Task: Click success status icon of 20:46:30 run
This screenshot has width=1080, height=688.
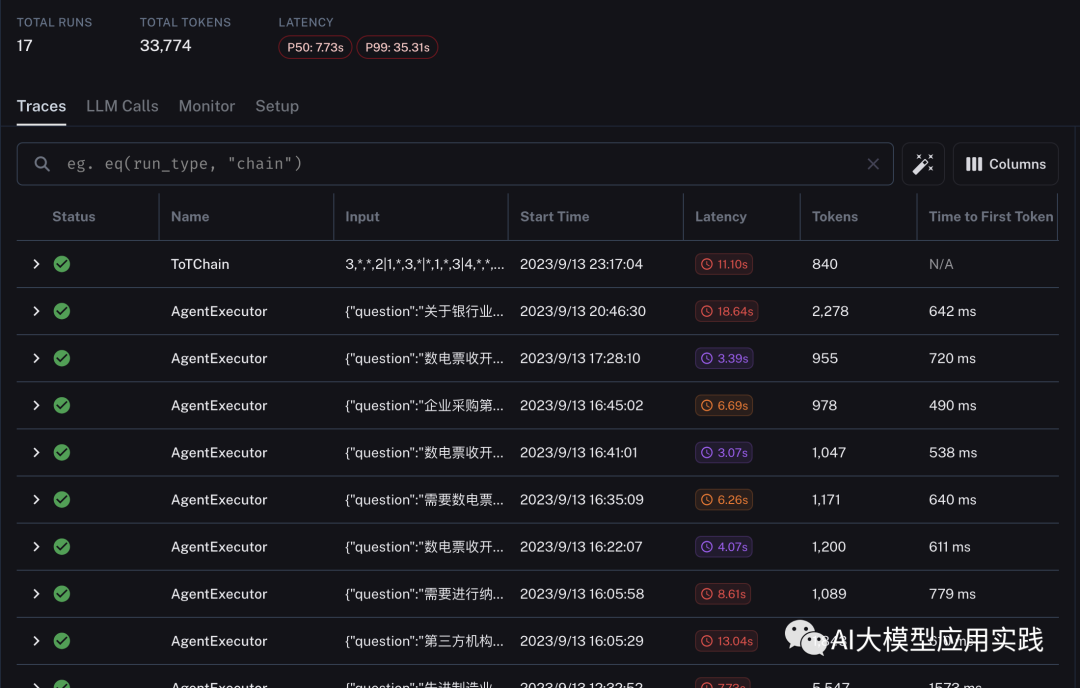Action: pos(62,311)
